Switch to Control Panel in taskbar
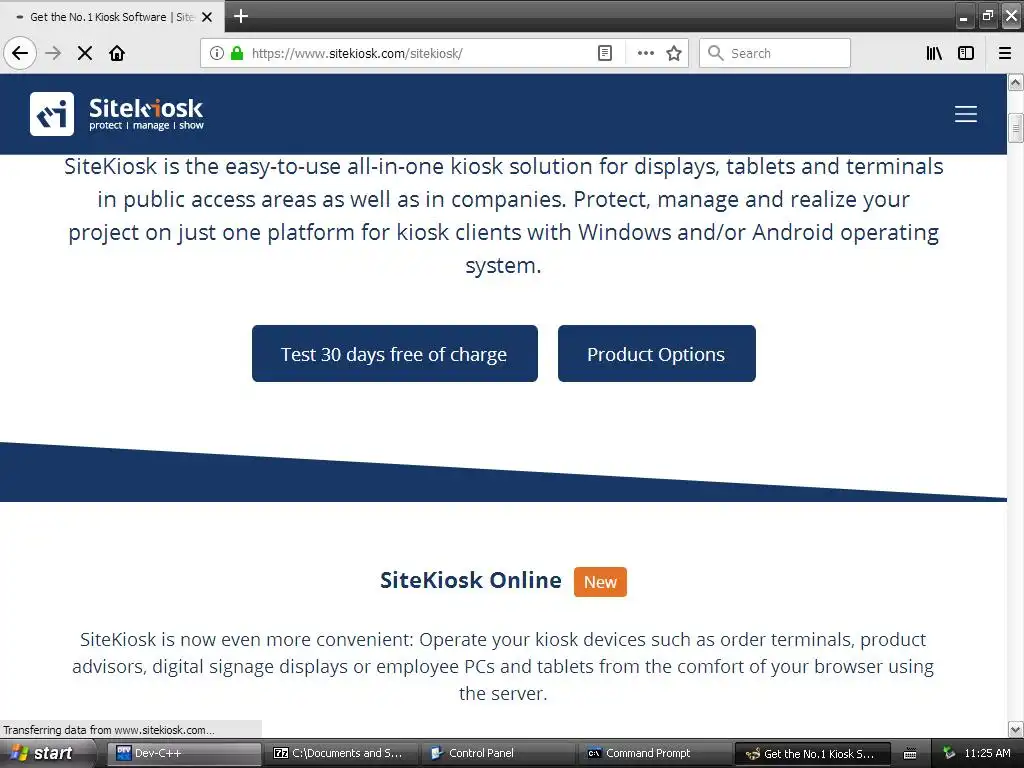 [499, 753]
